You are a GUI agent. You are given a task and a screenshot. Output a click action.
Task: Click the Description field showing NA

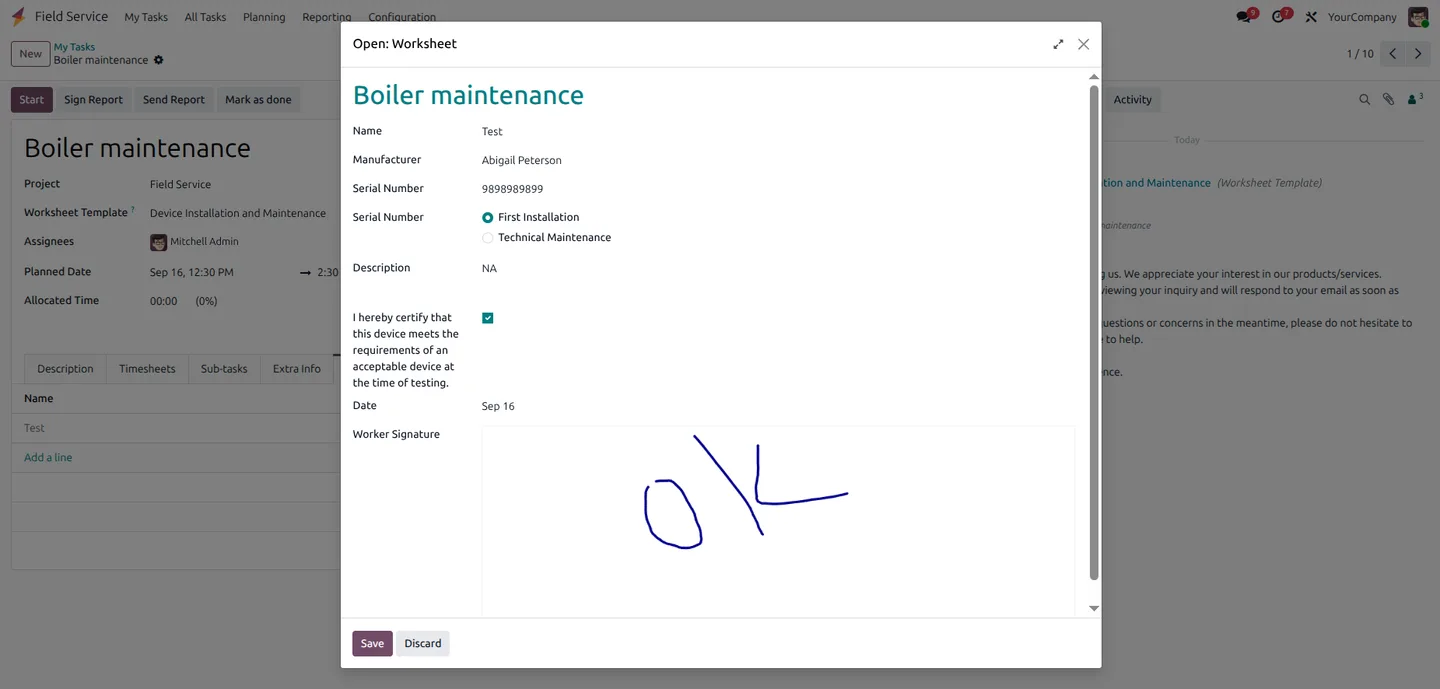click(489, 269)
